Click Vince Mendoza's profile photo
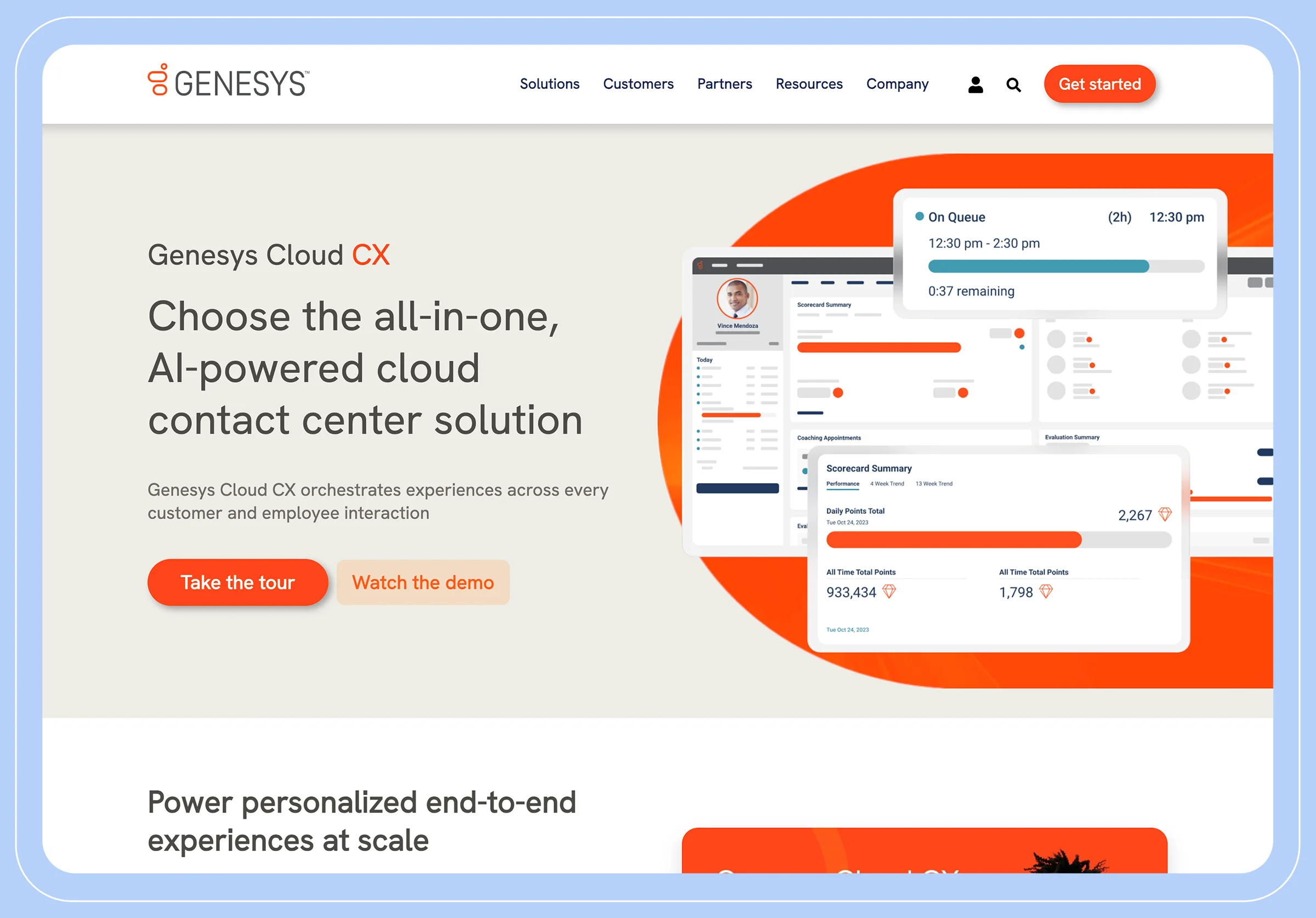Image resolution: width=1316 pixels, height=918 pixels. [x=736, y=299]
